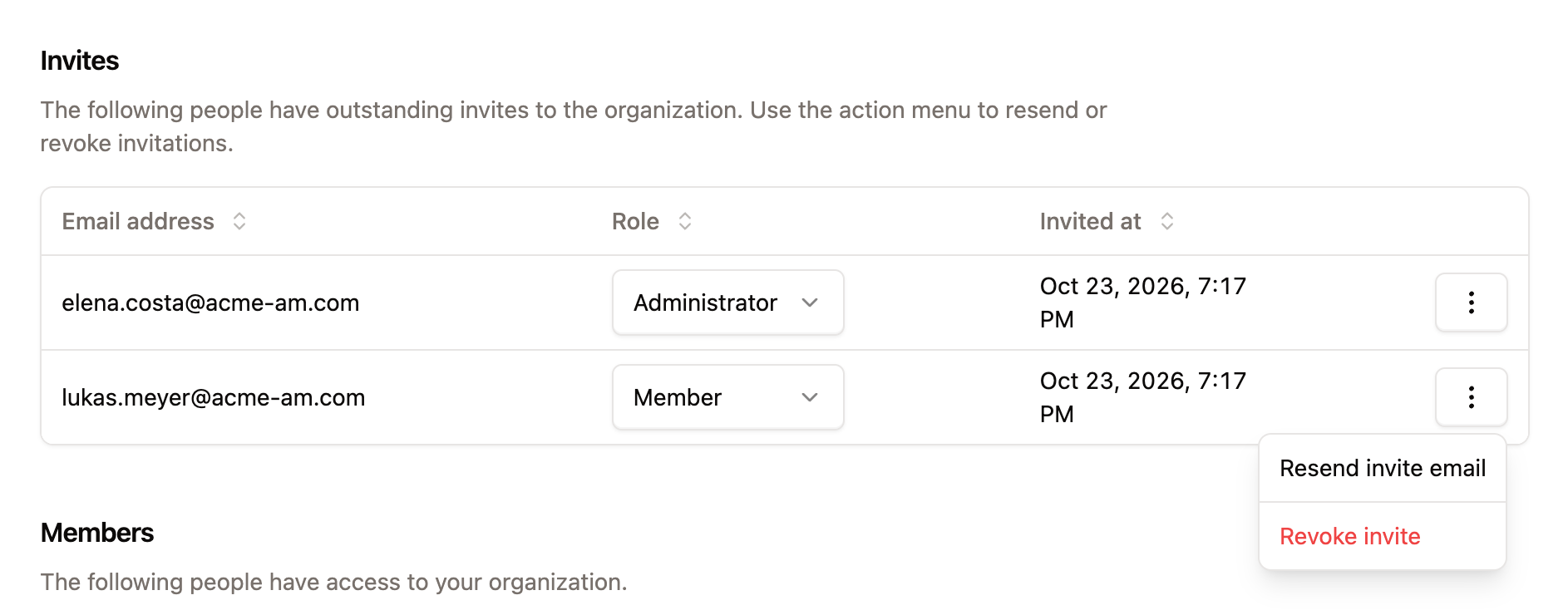
Task: Open the Administrator role dropdown
Action: click(728, 303)
